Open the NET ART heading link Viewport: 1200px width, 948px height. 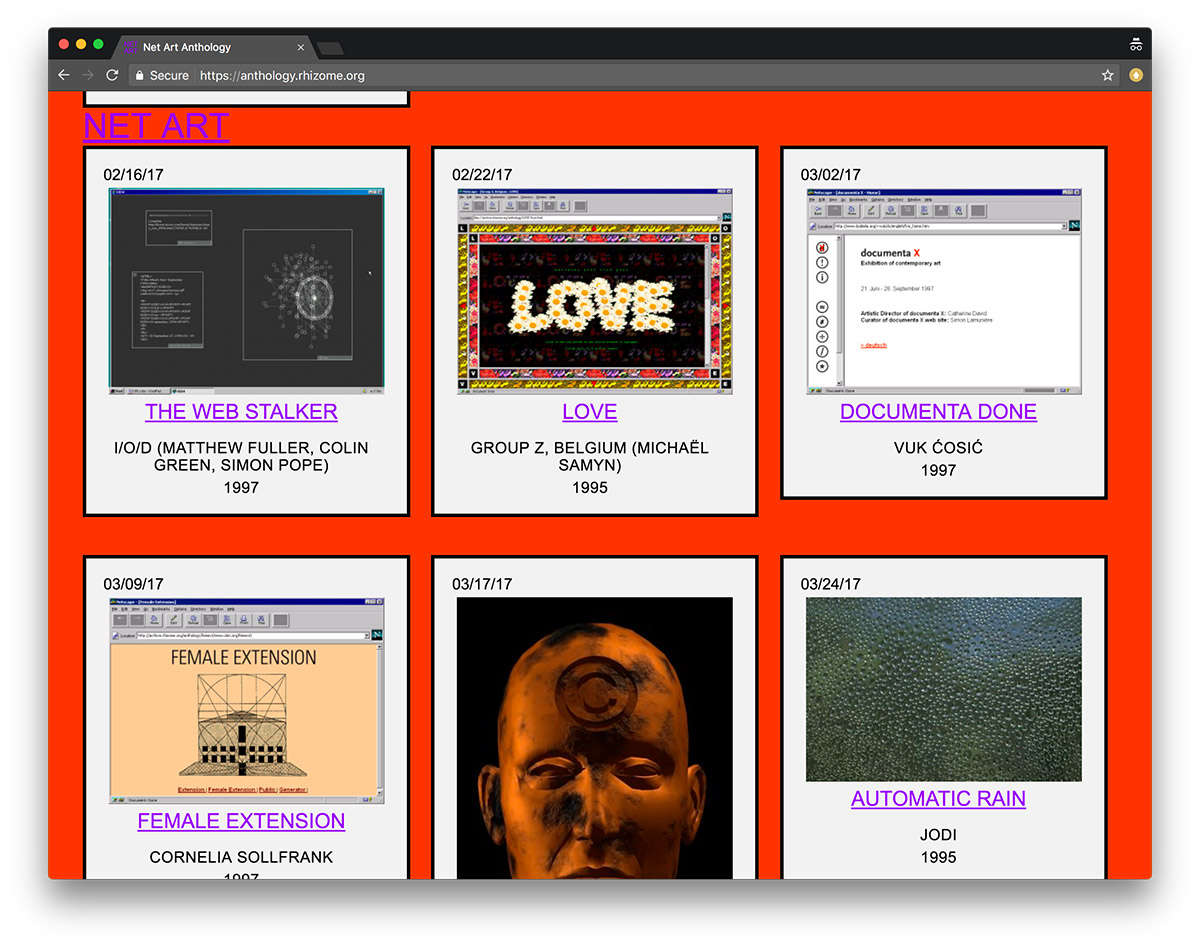(x=156, y=126)
